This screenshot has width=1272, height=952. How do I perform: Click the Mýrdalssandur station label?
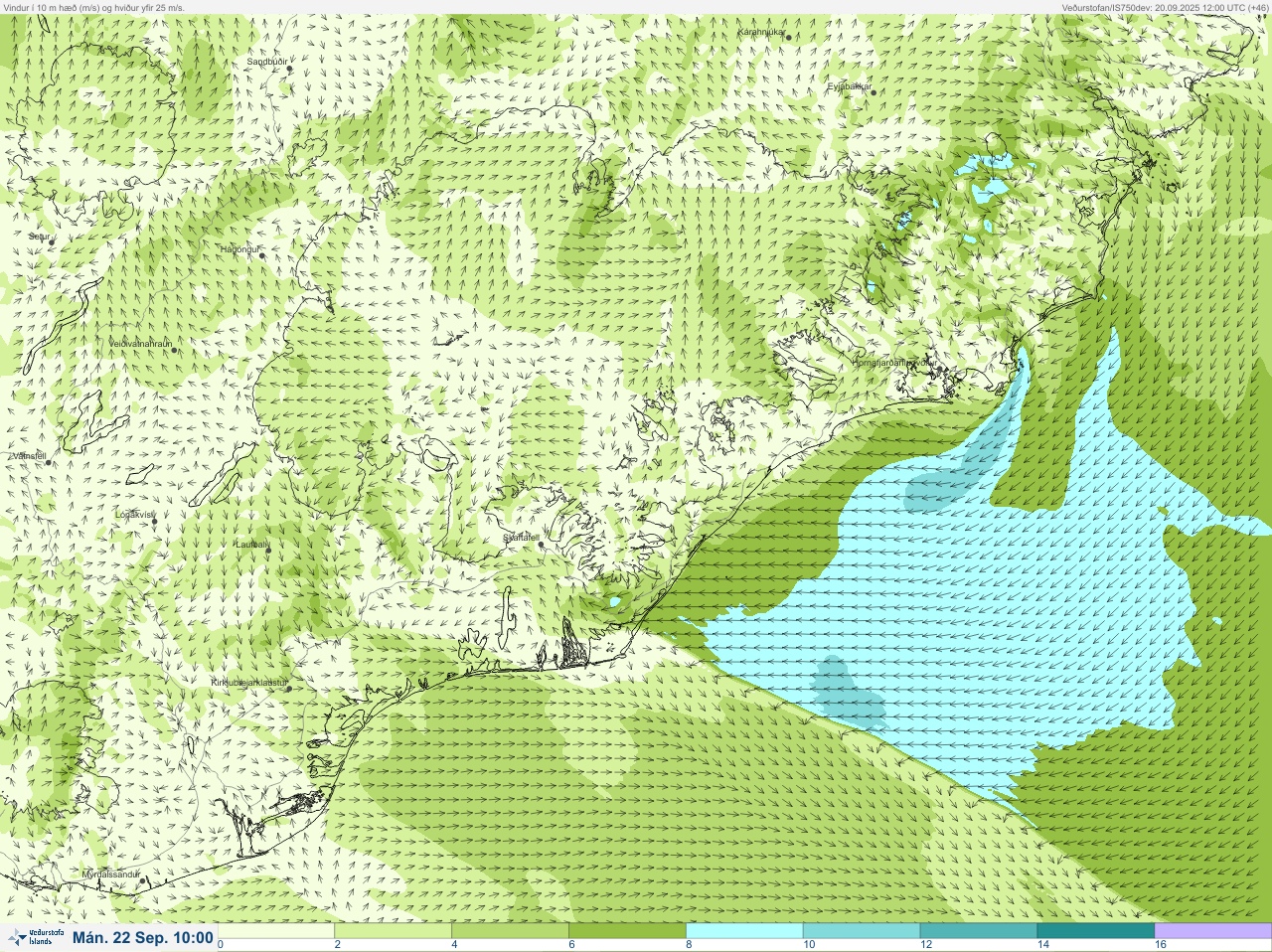tap(110, 873)
